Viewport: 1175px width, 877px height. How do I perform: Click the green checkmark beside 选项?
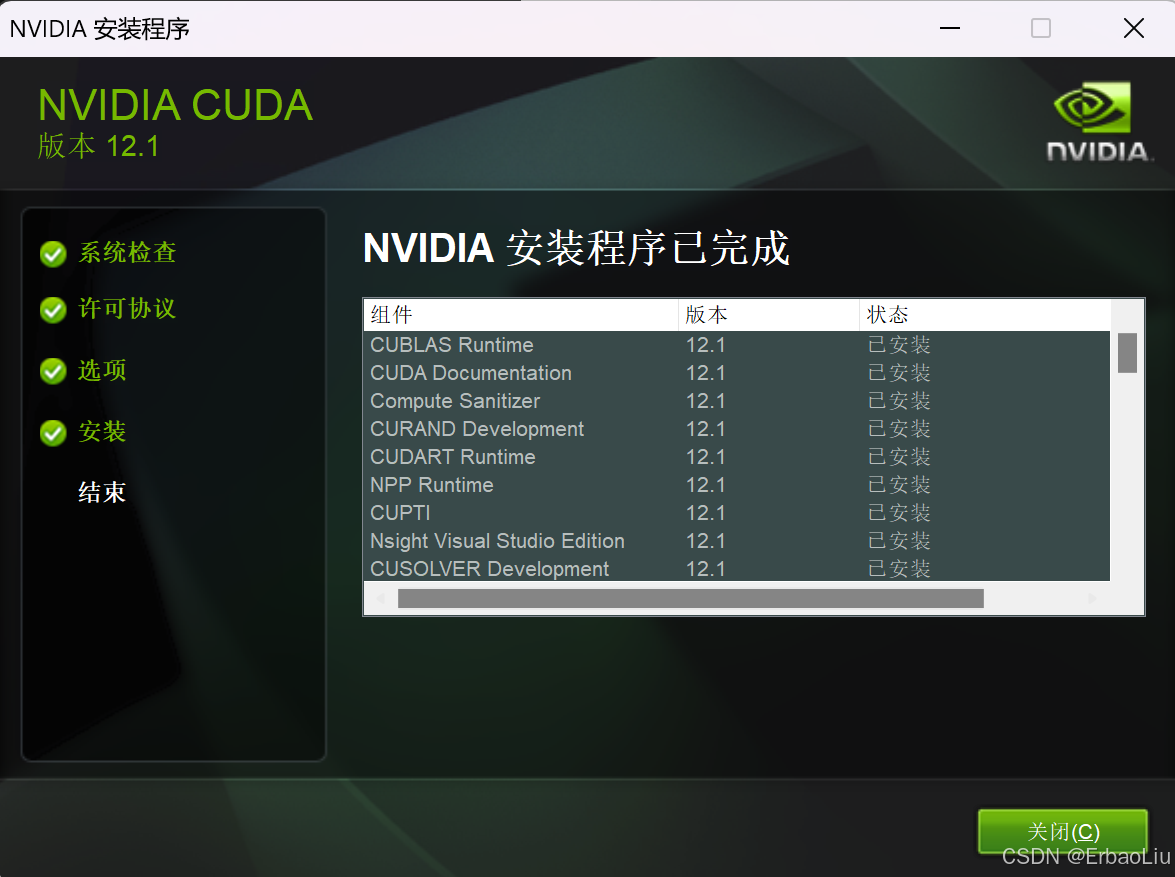click(x=53, y=371)
